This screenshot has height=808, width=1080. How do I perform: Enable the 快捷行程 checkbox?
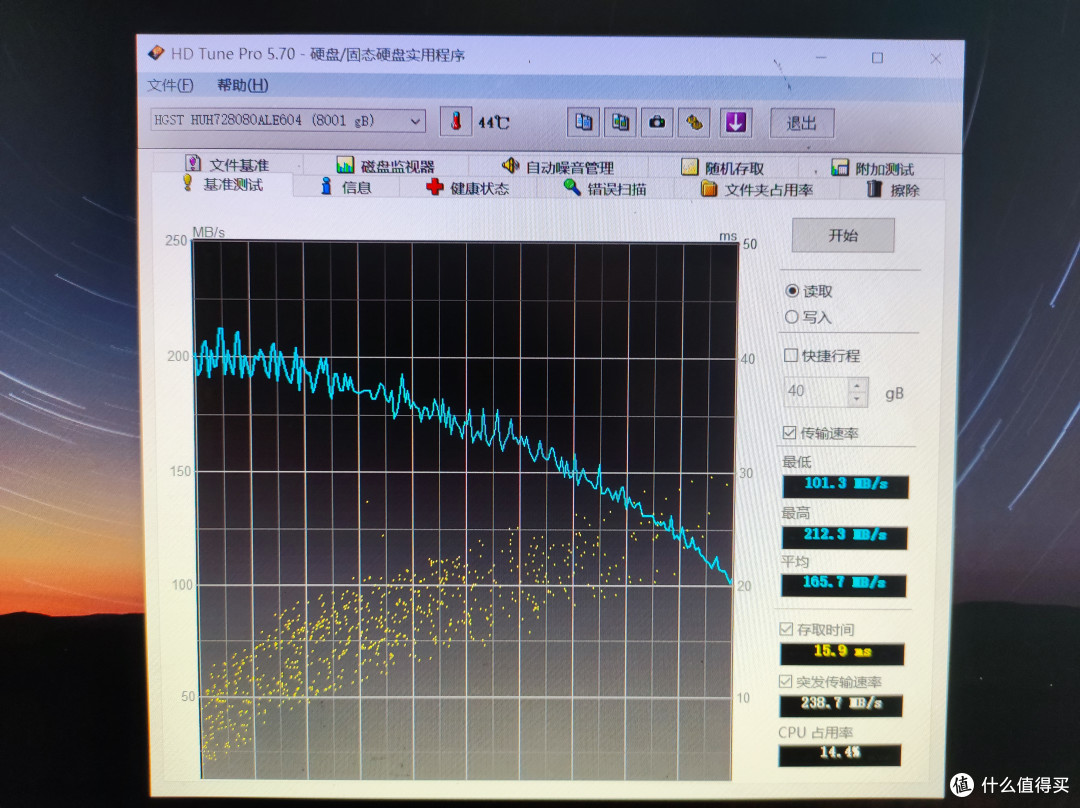(x=791, y=355)
